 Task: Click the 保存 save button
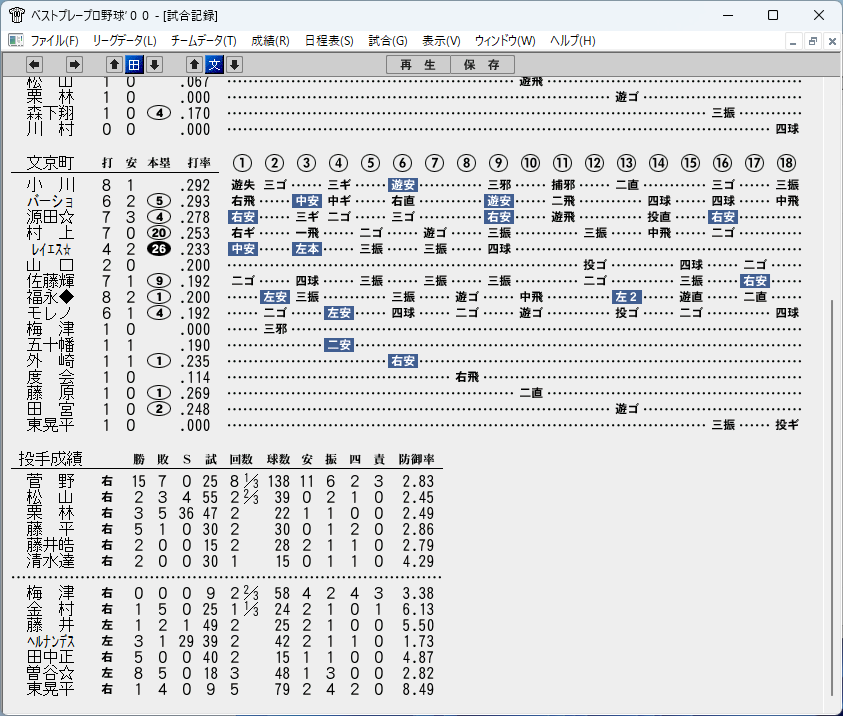click(x=482, y=65)
